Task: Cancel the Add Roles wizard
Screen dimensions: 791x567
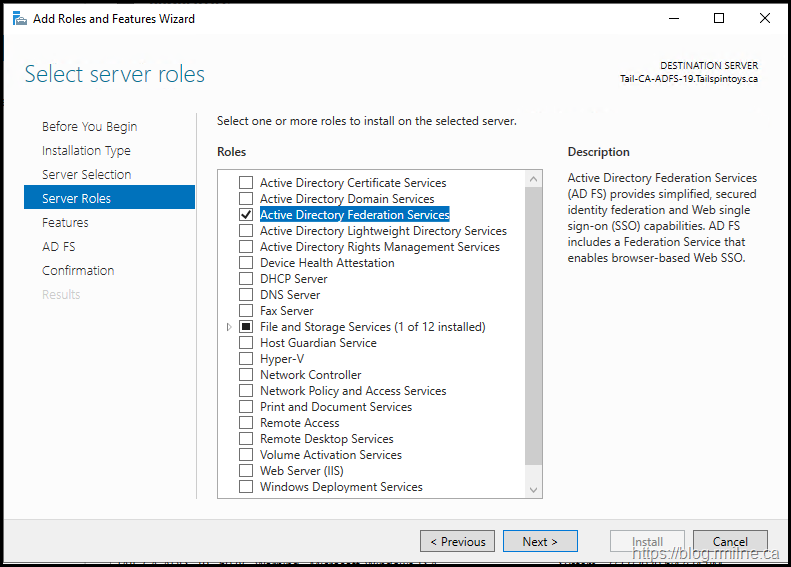Action: point(730,541)
